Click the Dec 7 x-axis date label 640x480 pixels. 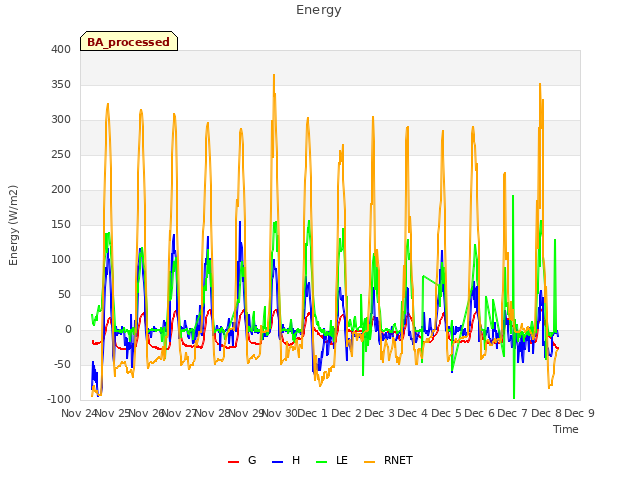tap(513, 413)
